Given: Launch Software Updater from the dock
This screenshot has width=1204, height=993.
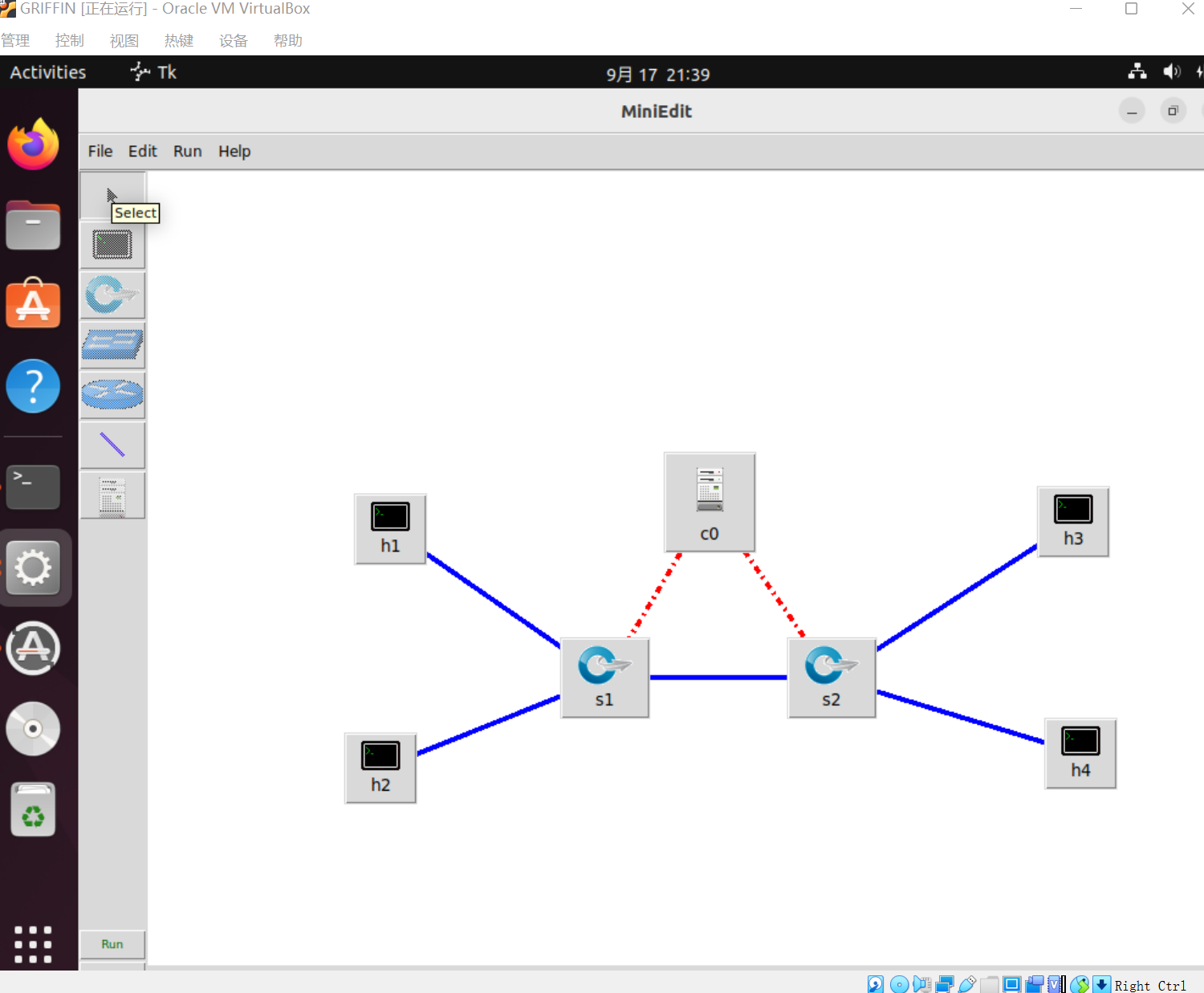Looking at the screenshot, I should tap(33, 648).
